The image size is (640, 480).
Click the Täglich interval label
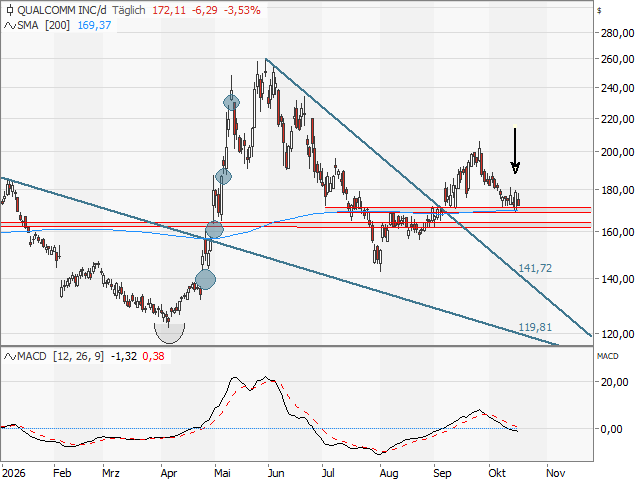129,10
